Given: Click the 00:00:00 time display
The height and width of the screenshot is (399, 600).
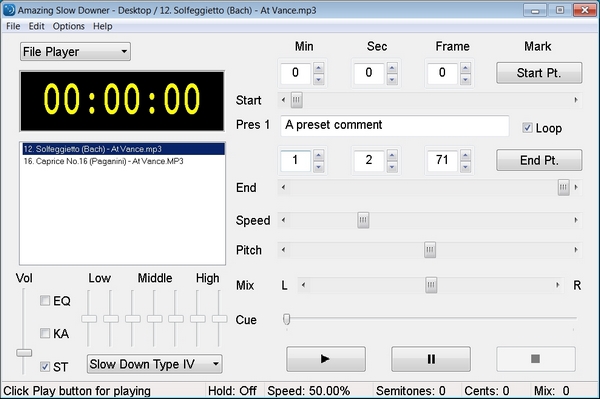Looking at the screenshot, I should coord(122,101).
